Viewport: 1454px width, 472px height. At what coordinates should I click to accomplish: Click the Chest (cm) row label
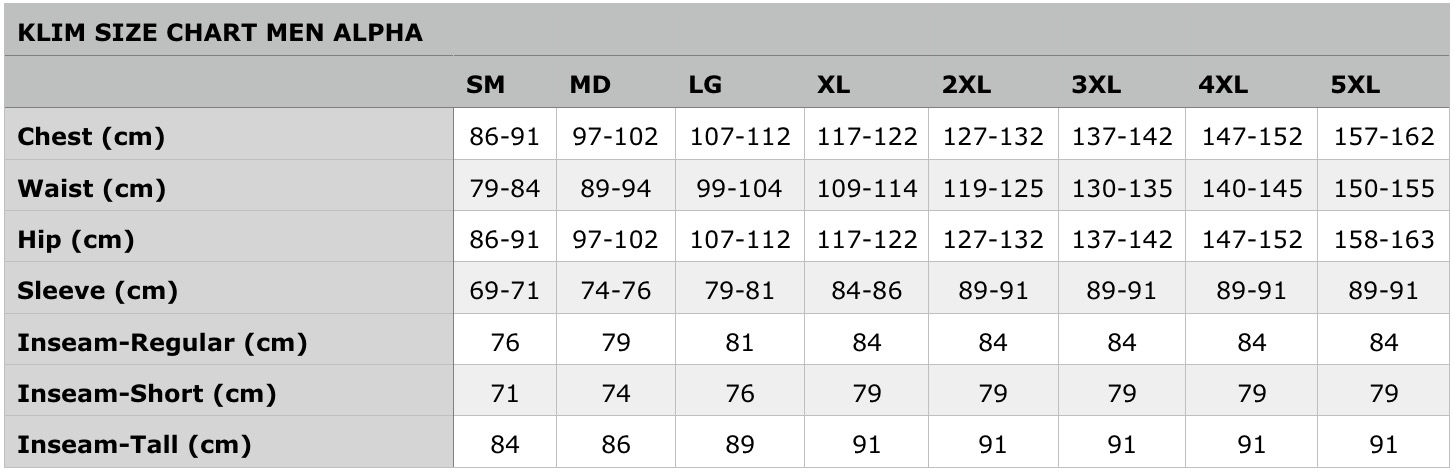91,137
